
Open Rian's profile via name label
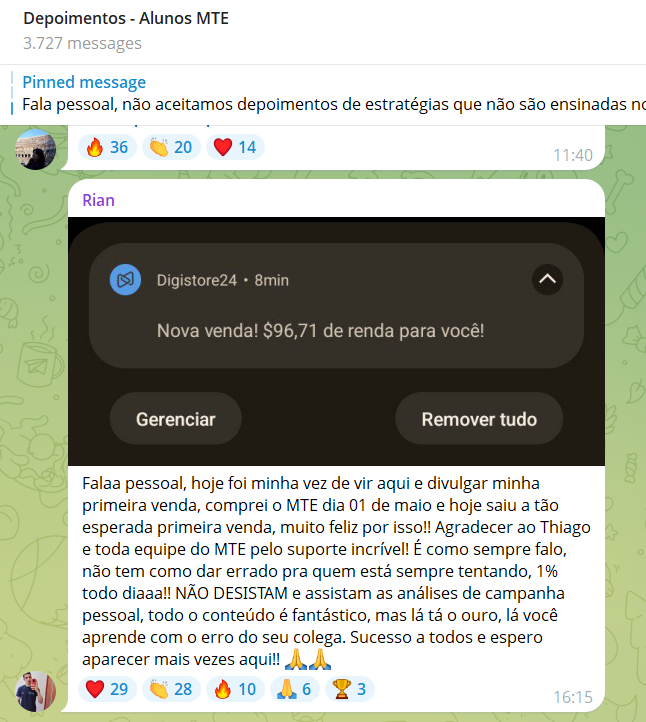click(x=98, y=200)
